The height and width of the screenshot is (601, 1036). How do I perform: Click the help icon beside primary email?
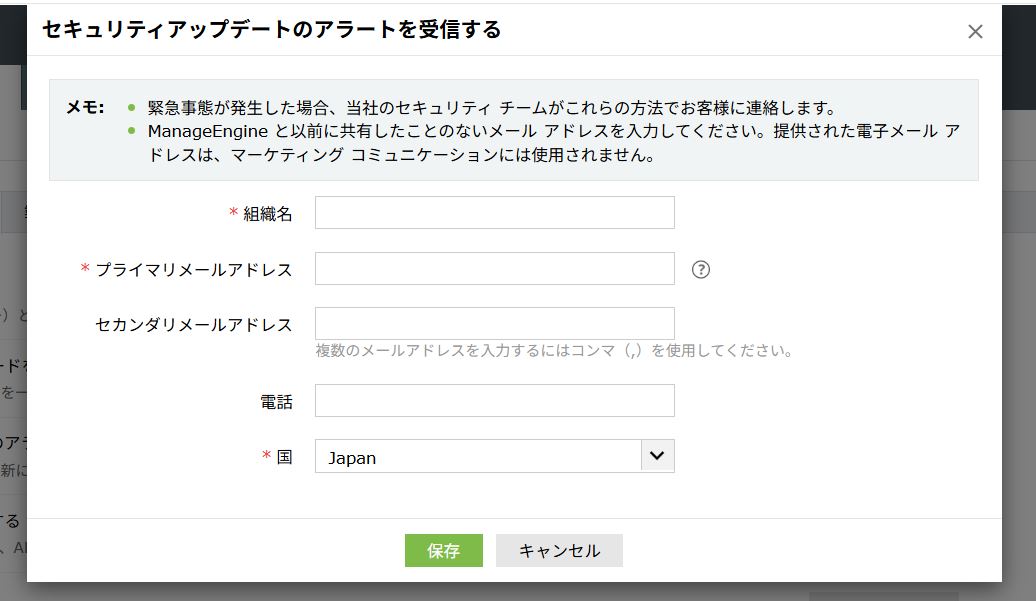click(701, 269)
